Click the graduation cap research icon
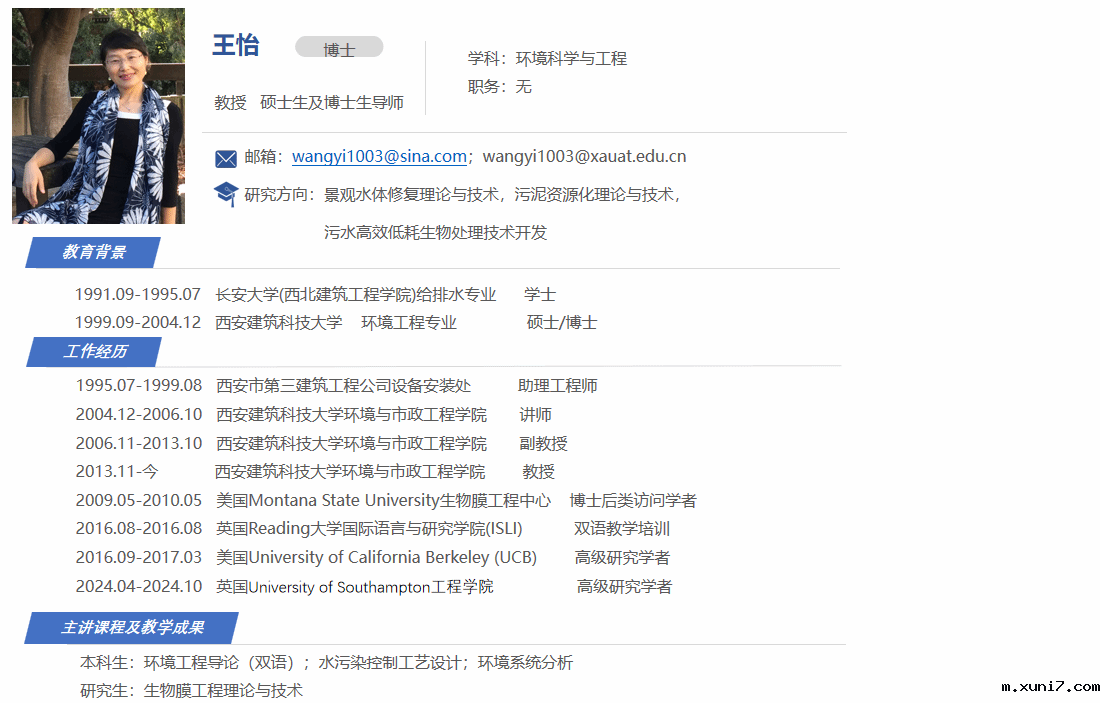The height and width of the screenshot is (703, 1100). 226,194
